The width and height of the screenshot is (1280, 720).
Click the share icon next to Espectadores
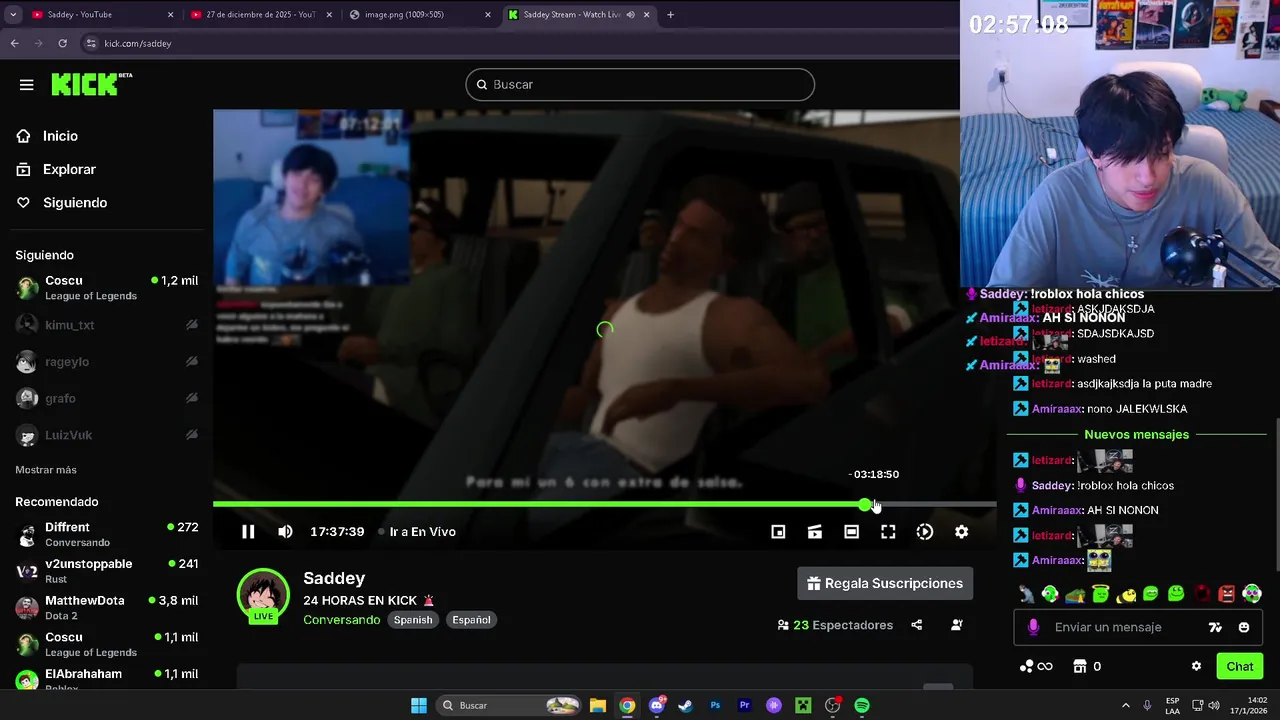(916, 625)
